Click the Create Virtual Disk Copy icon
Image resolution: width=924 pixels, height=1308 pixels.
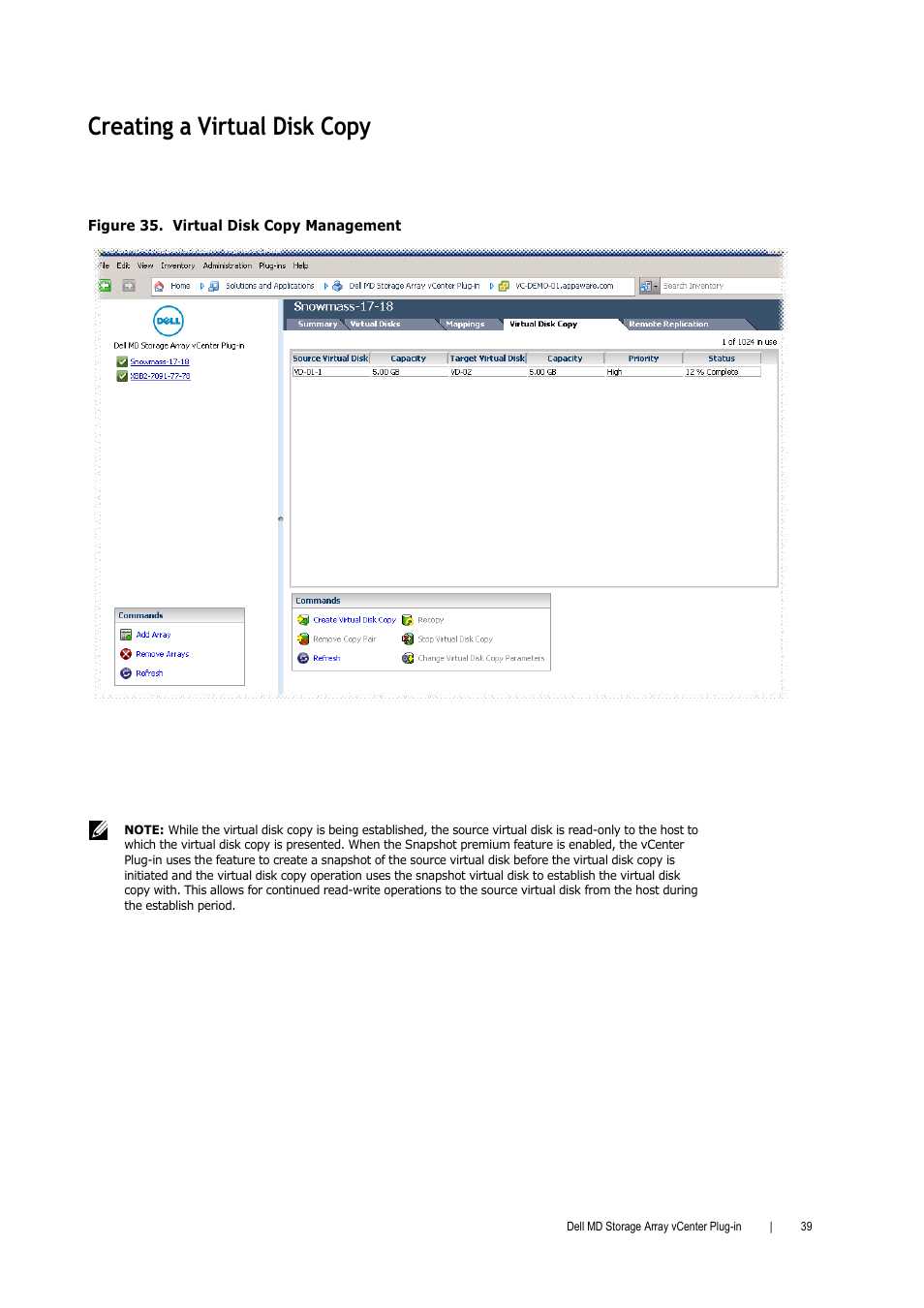303,620
